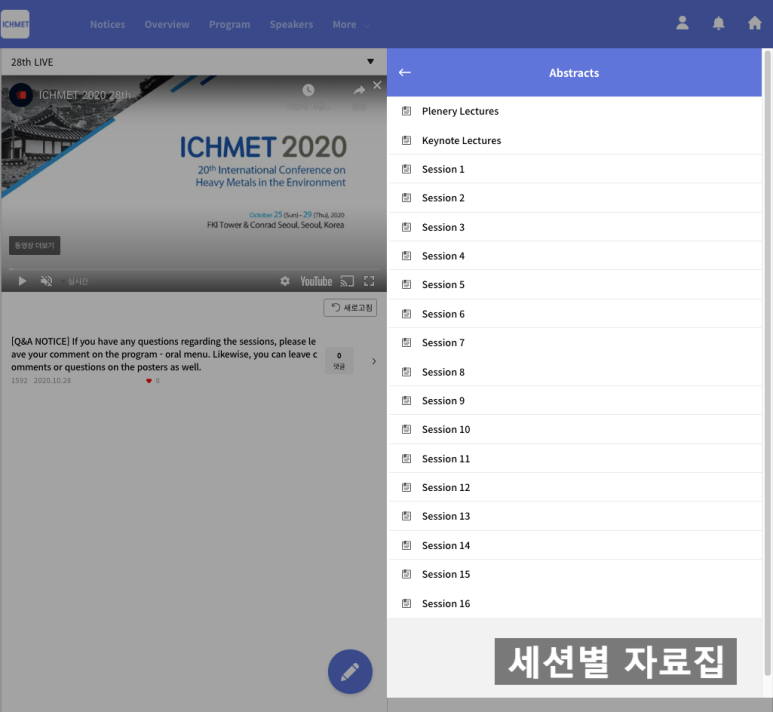Open Session 4 abstracts

coord(575,256)
